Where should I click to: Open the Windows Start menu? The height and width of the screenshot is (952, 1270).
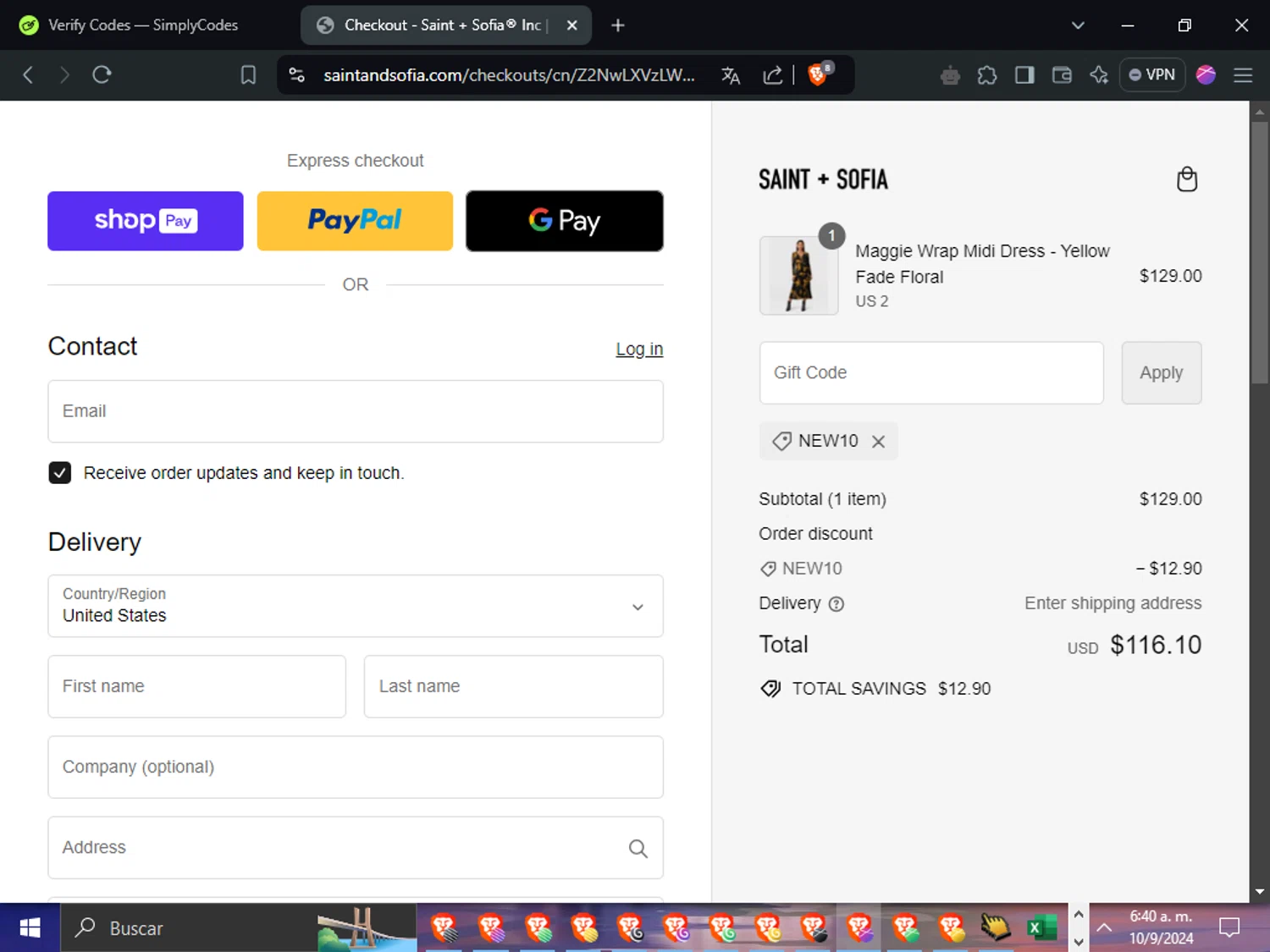pos(30,928)
